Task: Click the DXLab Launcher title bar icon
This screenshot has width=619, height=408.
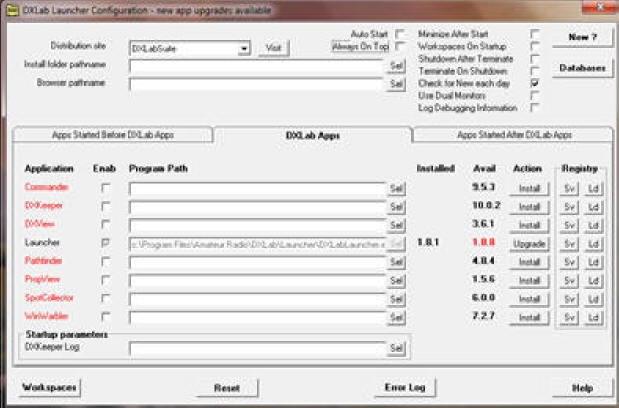Action: tap(12, 10)
